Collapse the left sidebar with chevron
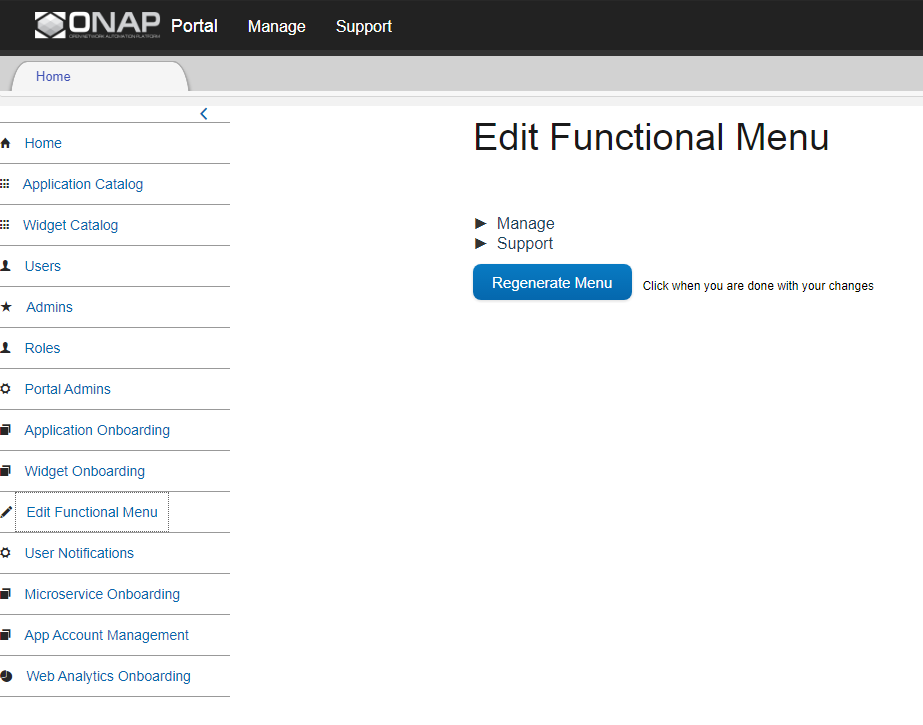This screenshot has height=725, width=923. 204,114
